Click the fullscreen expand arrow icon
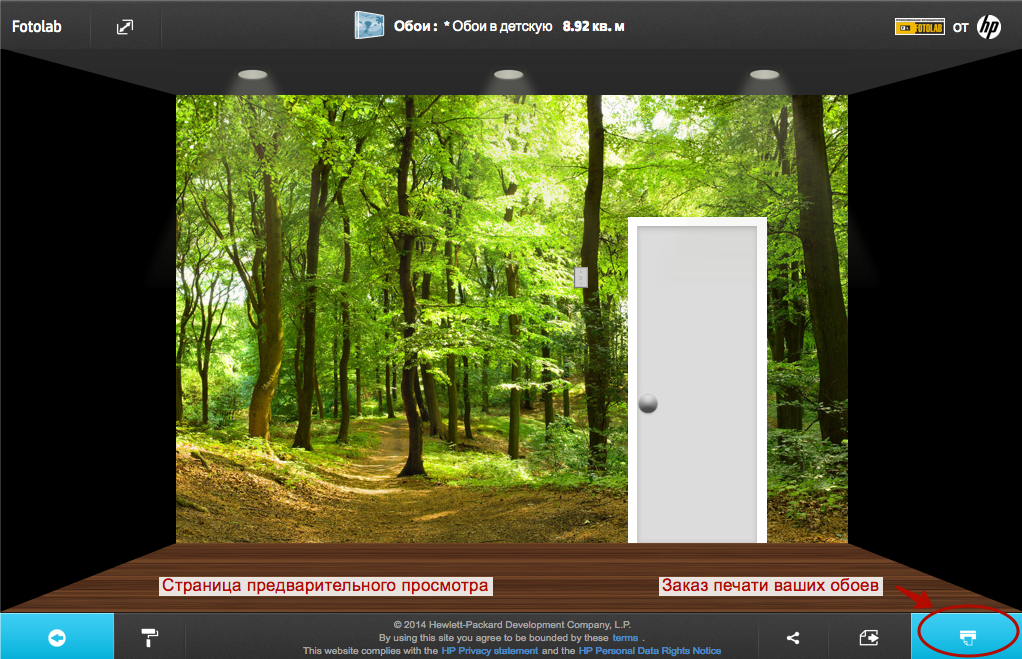1022x659 pixels. 124,27
